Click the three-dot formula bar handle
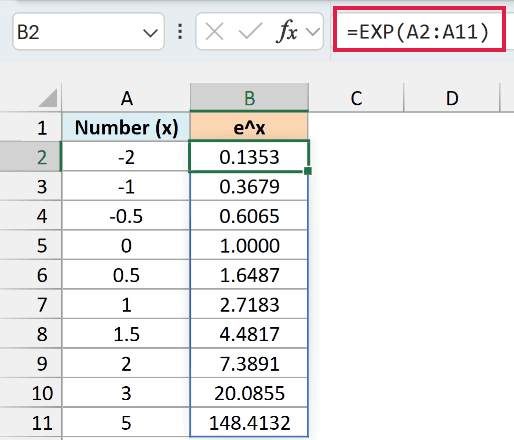514x440 pixels. point(180,32)
